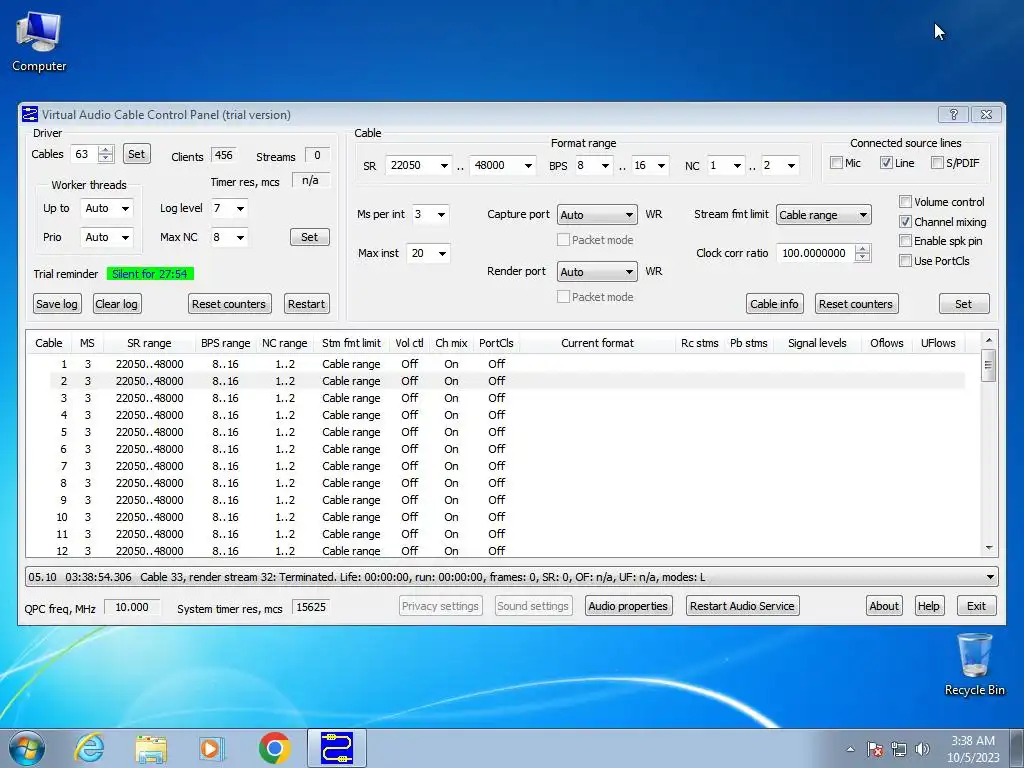Image resolution: width=1024 pixels, height=768 pixels.
Task: Click Set button next to Cables
Action: (x=136, y=154)
